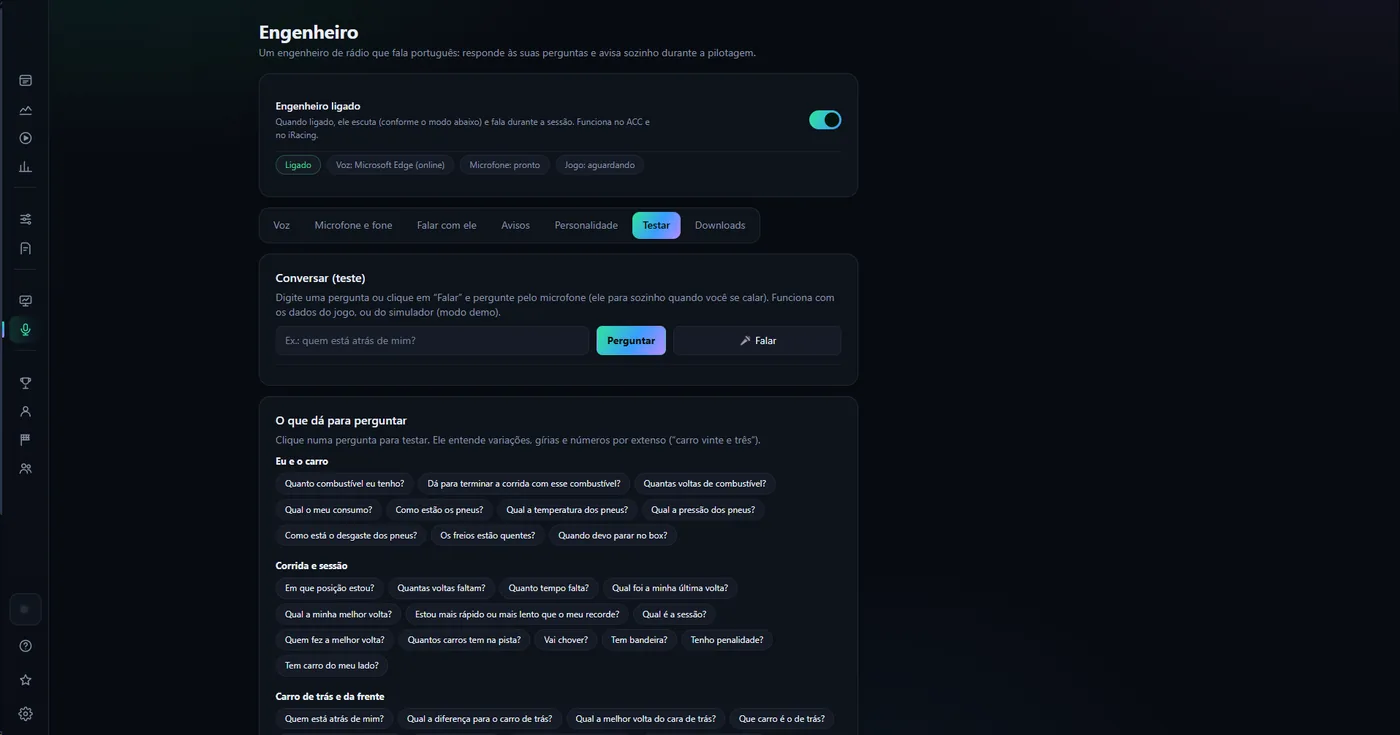Test question Como estão os pneus?

pyautogui.click(x=439, y=510)
